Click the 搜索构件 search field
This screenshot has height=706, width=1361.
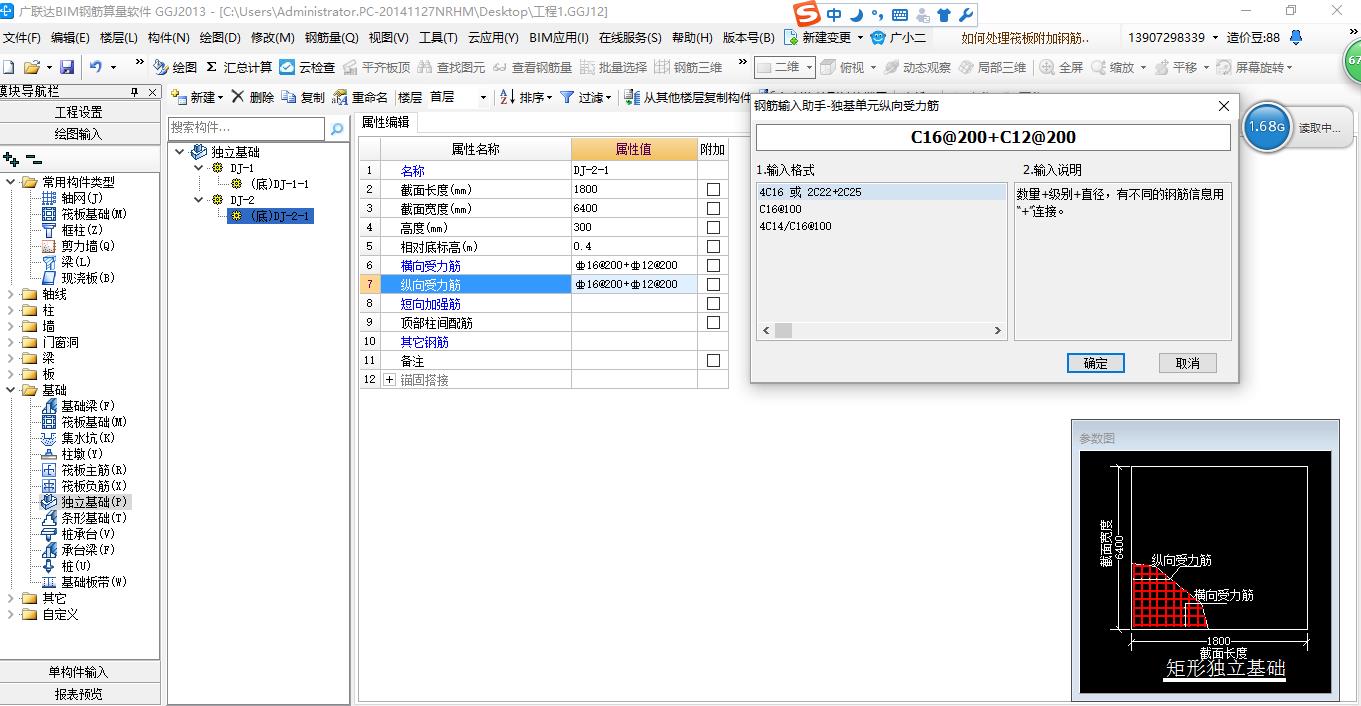[x=246, y=128]
